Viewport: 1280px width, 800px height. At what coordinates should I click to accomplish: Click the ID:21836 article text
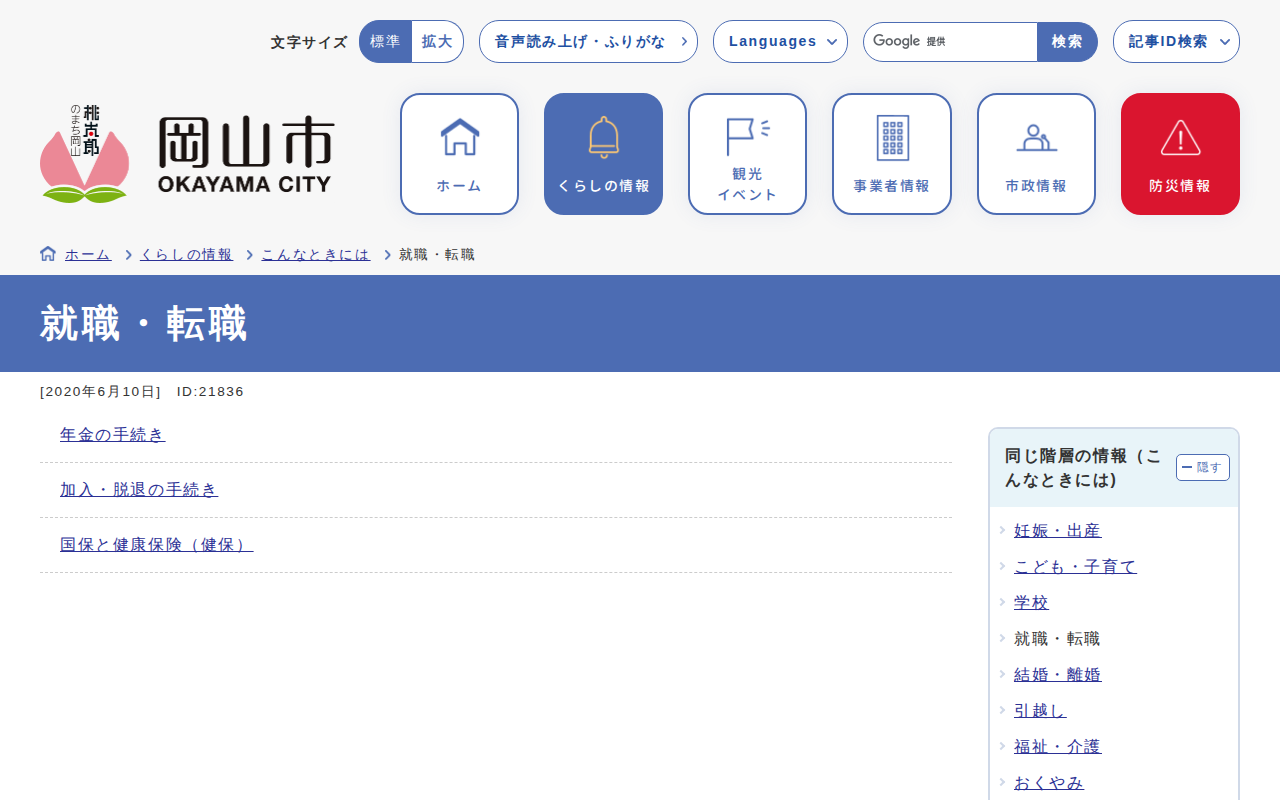[210, 392]
